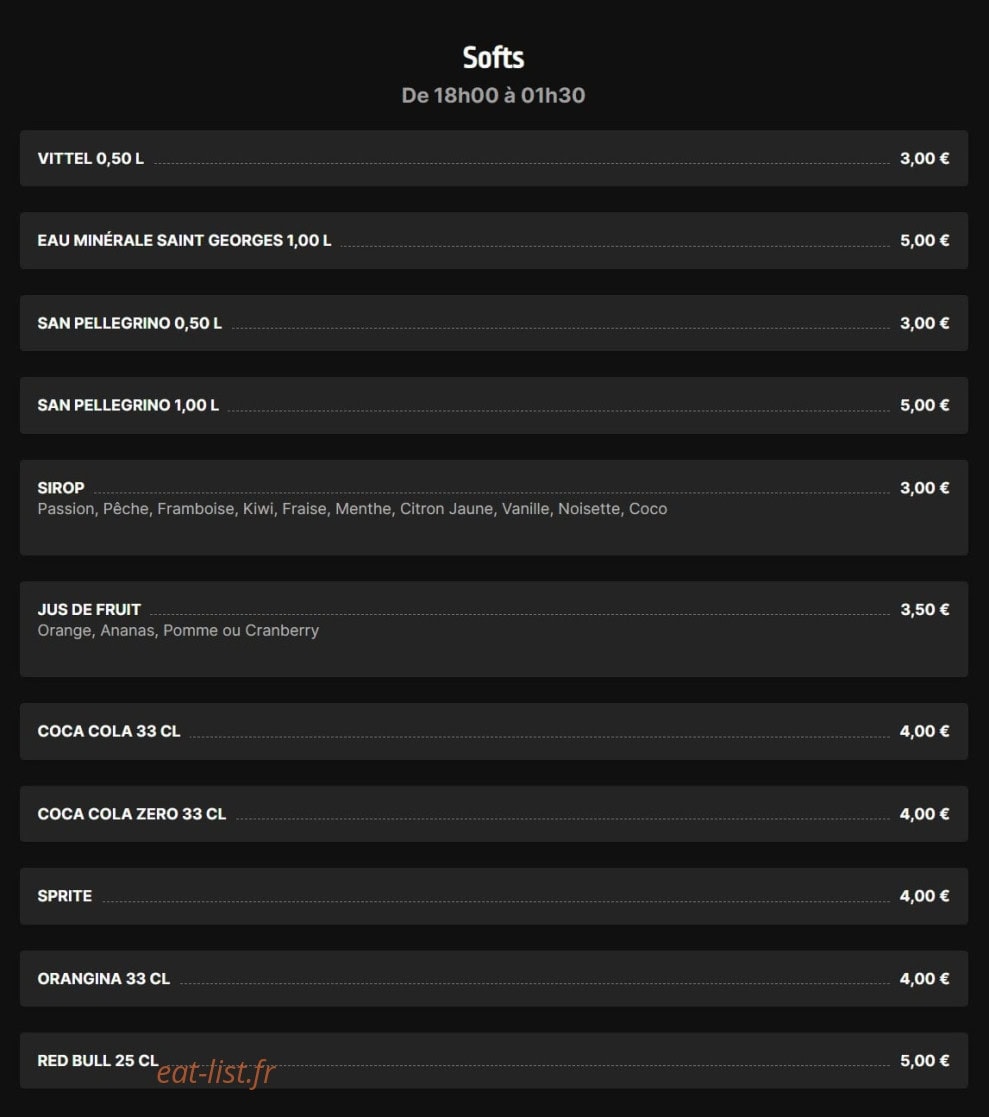This screenshot has width=989, height=1117.
Task: Click the Red Bull 5,00 € price
Action: pos(924,1061)
